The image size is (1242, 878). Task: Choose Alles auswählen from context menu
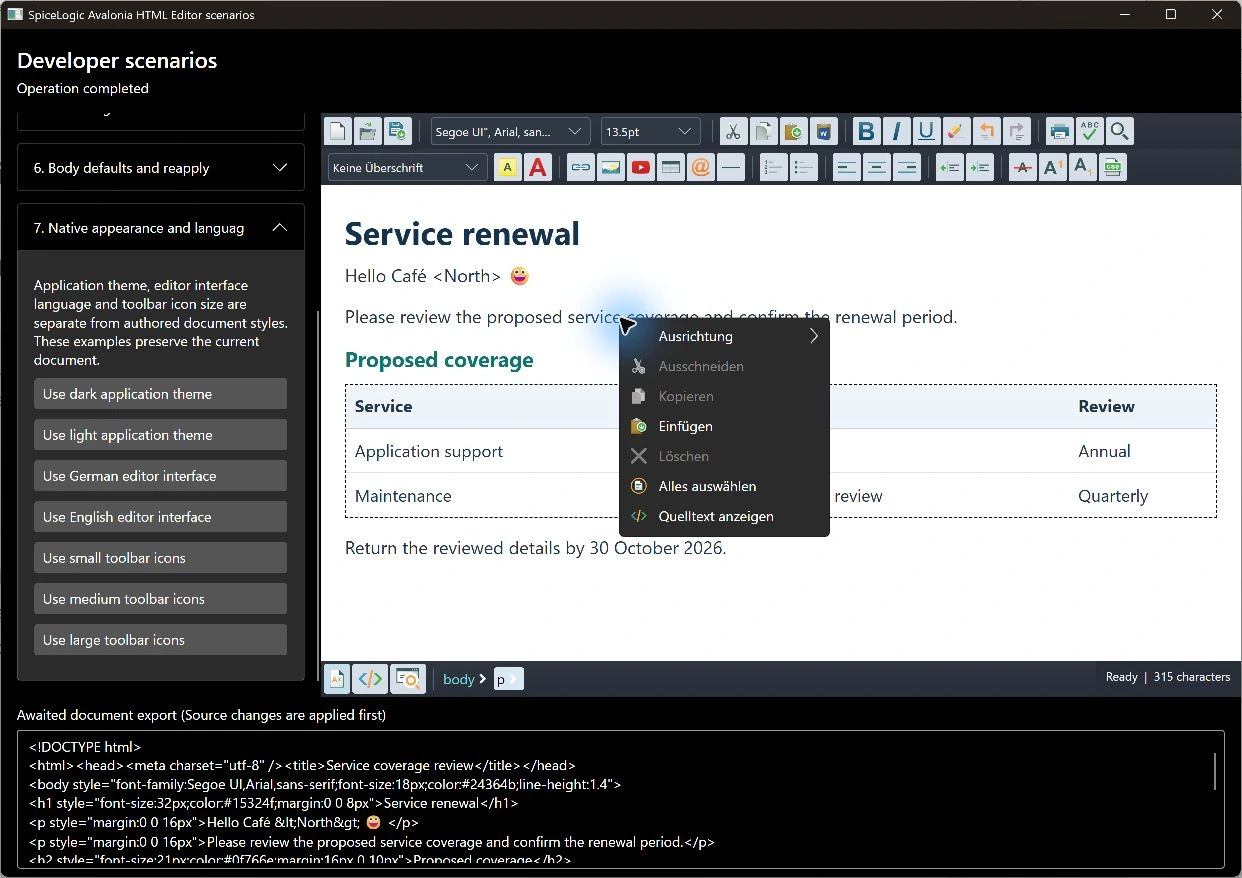(x=724, y=486)
